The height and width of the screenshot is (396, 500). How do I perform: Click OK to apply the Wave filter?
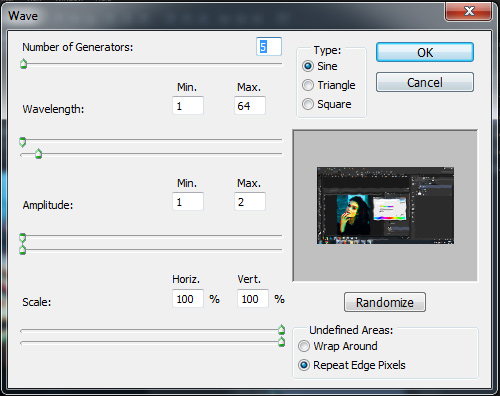(x=425, y=52)
